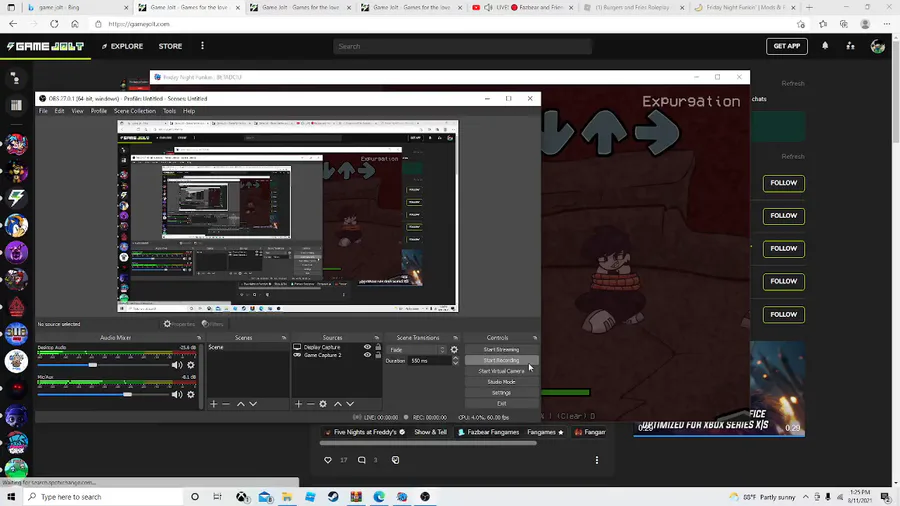Image resolution: width=900 pixels, height=506 pixels.
Task: Open Fade transition dropdown
Action: tap(417, 349)
